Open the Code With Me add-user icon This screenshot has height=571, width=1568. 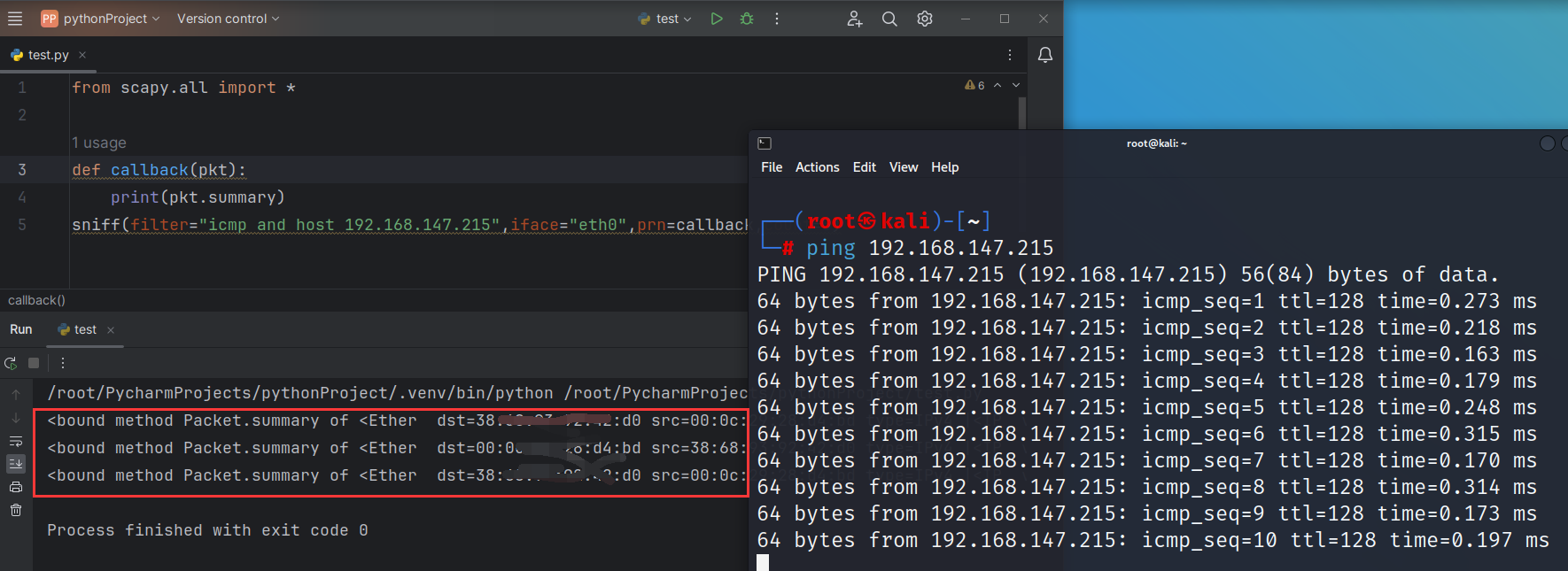855,19
